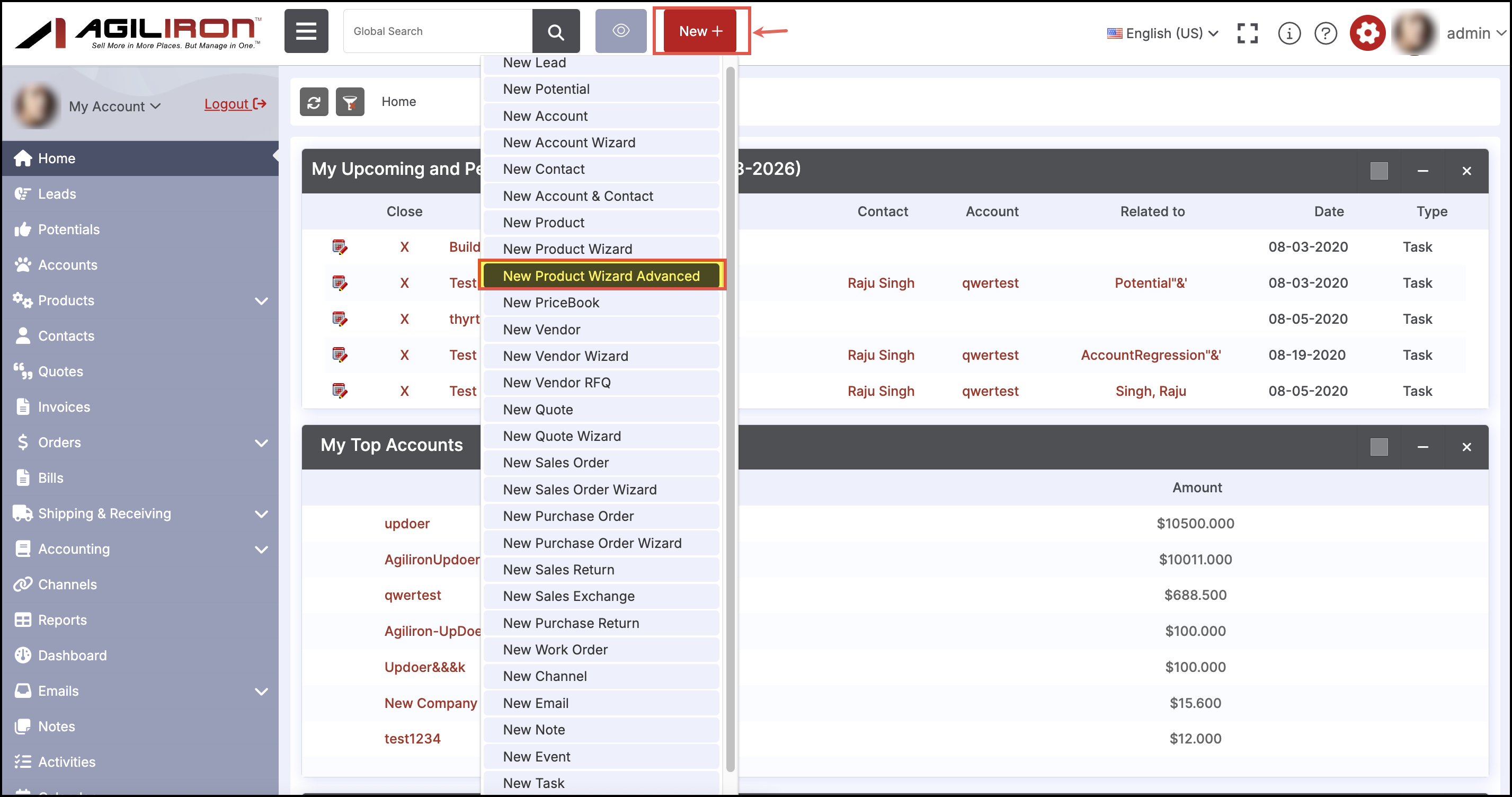Screen dimensions: 1512x797
Task: Open the English (US) language dropdown
Action: point(1163,33)
